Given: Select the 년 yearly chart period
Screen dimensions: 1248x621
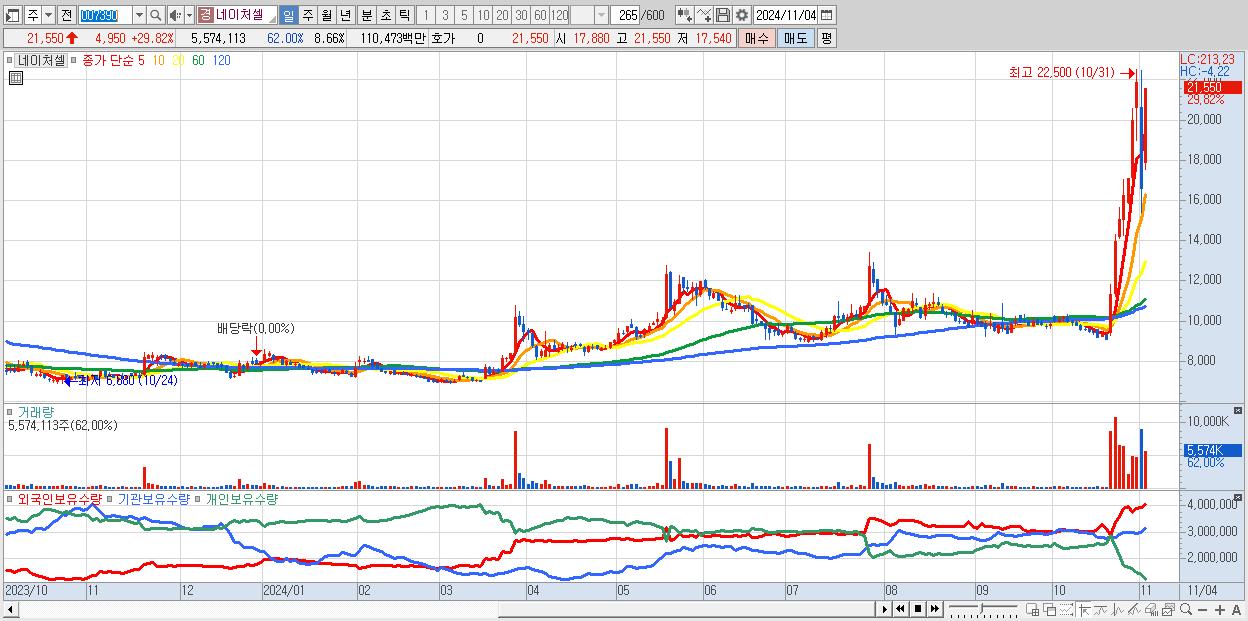Looking at the screenshot, I should (x=345, y=16).
